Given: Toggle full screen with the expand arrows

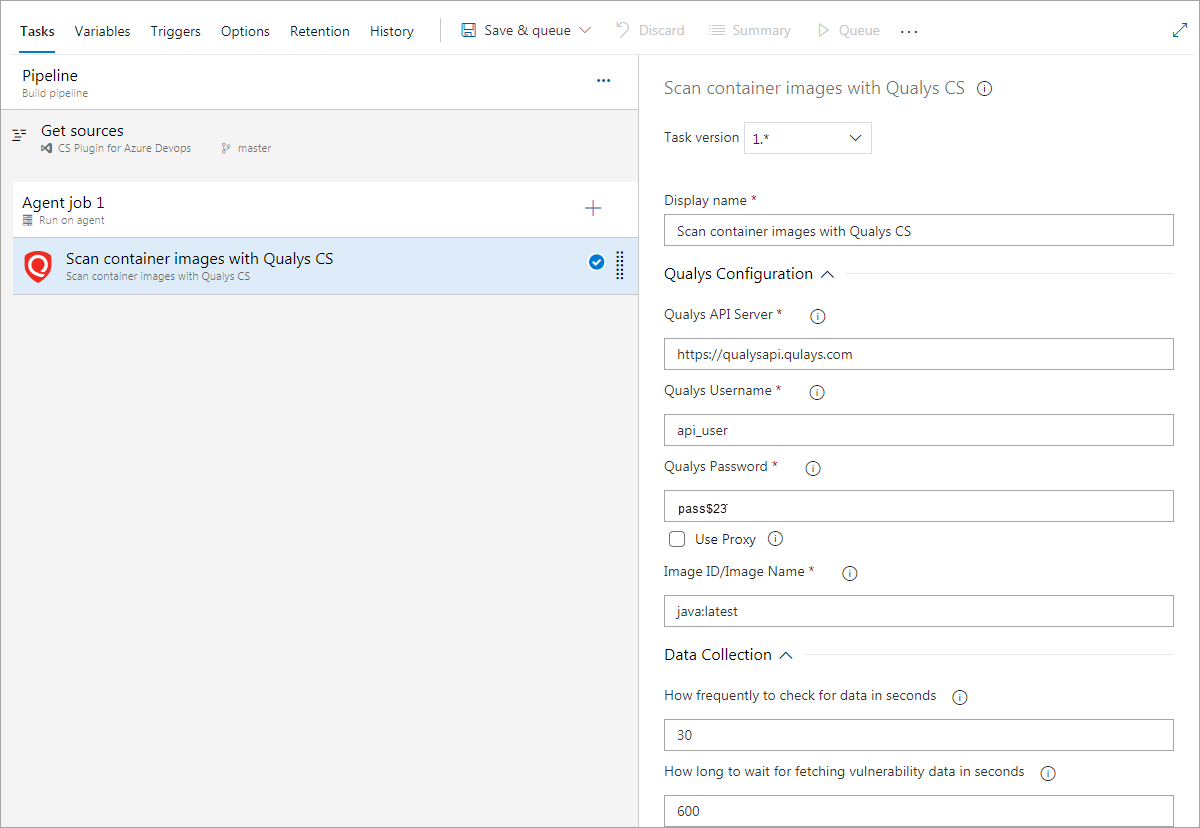Looking at the screenshot, I should (x=1179, y=30).
